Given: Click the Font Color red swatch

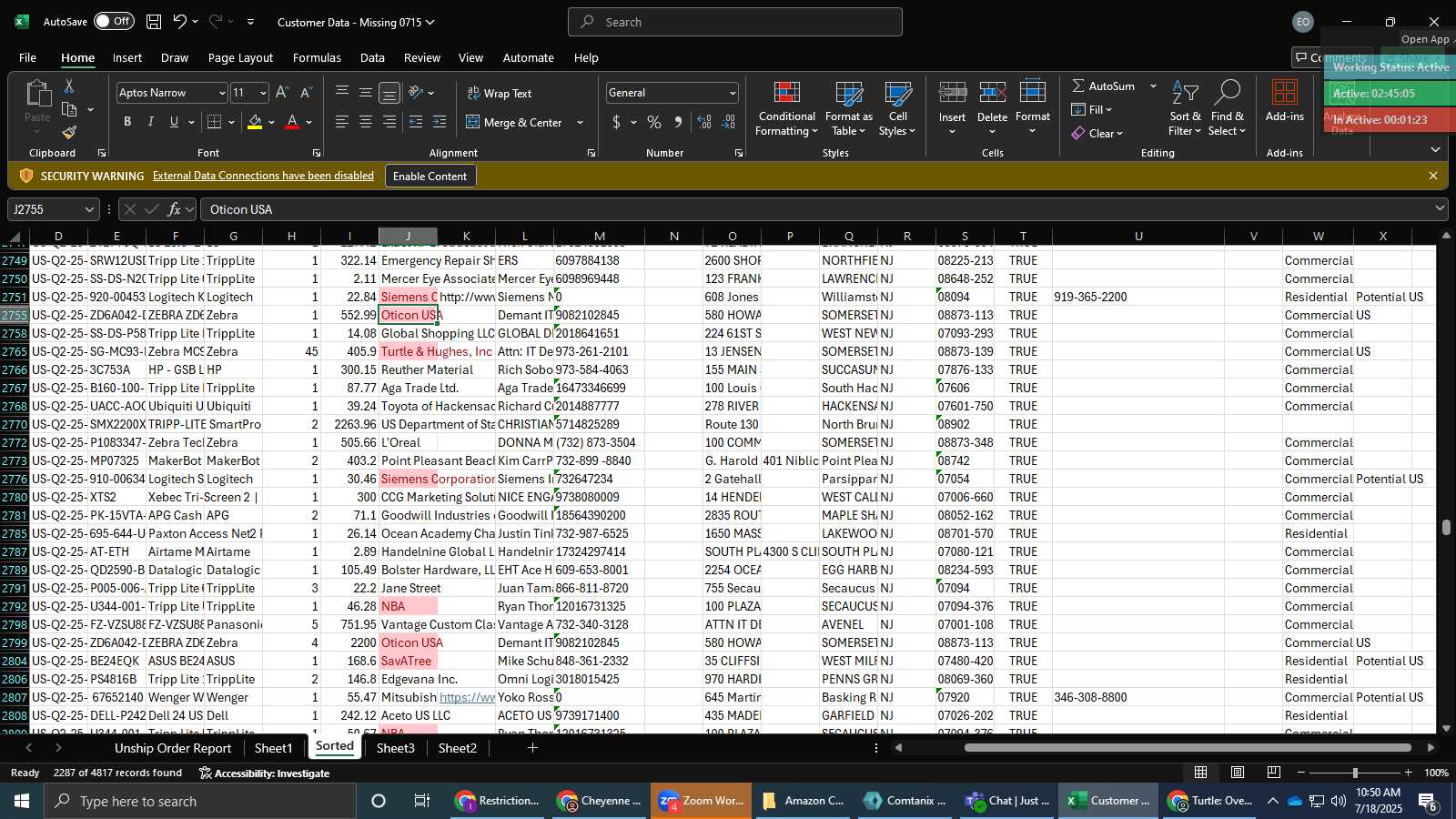Looking at the screenshot, I should pos(292,122).
